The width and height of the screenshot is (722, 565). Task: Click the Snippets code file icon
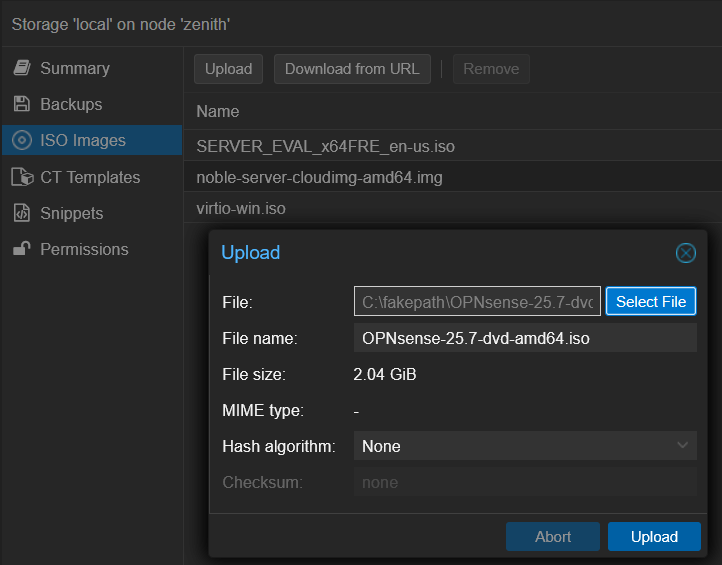coord(21,213)
